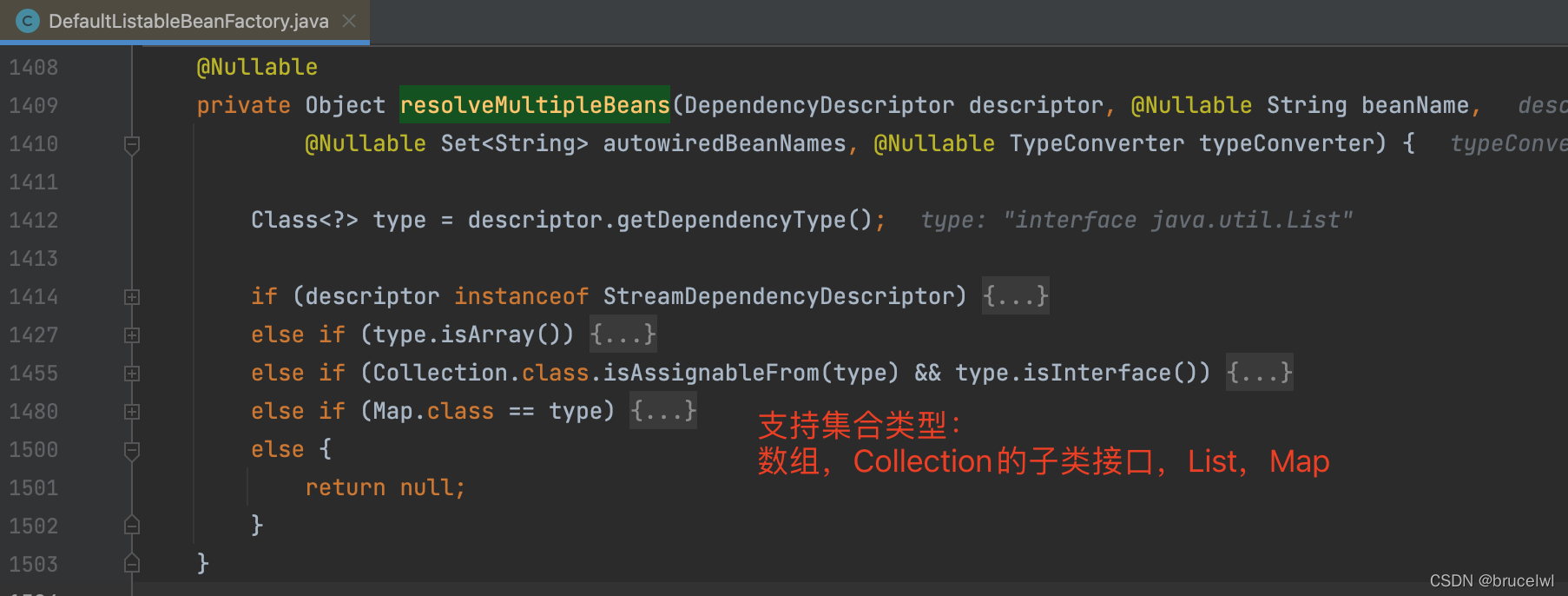
Task: Expand the {...} placeholder after type.isInterface()
Action: coord(1259,373)
